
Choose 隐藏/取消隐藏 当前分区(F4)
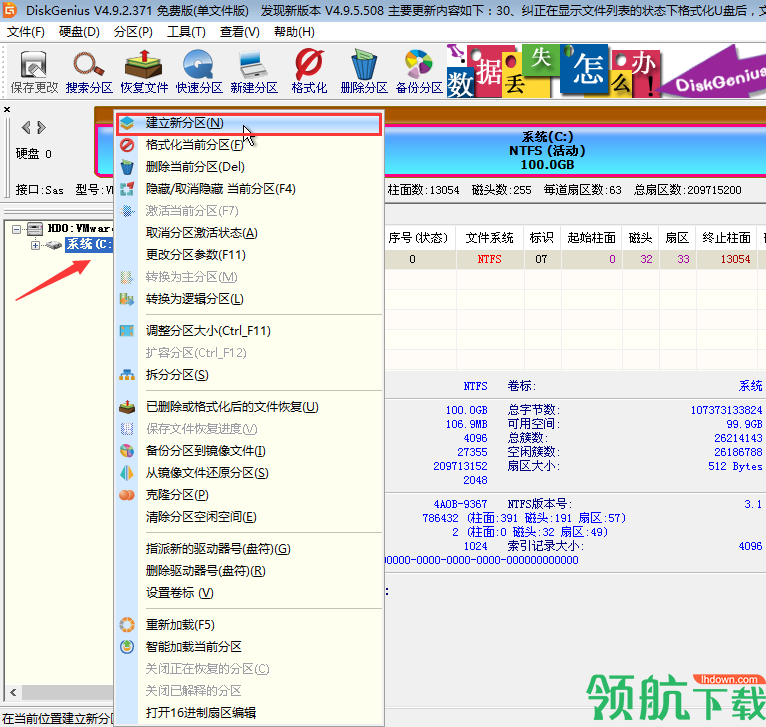(249, 189)
